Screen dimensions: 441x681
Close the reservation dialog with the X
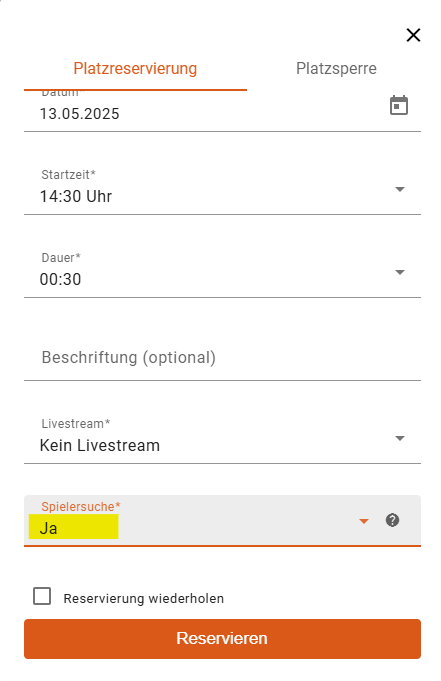click(413, 35)
